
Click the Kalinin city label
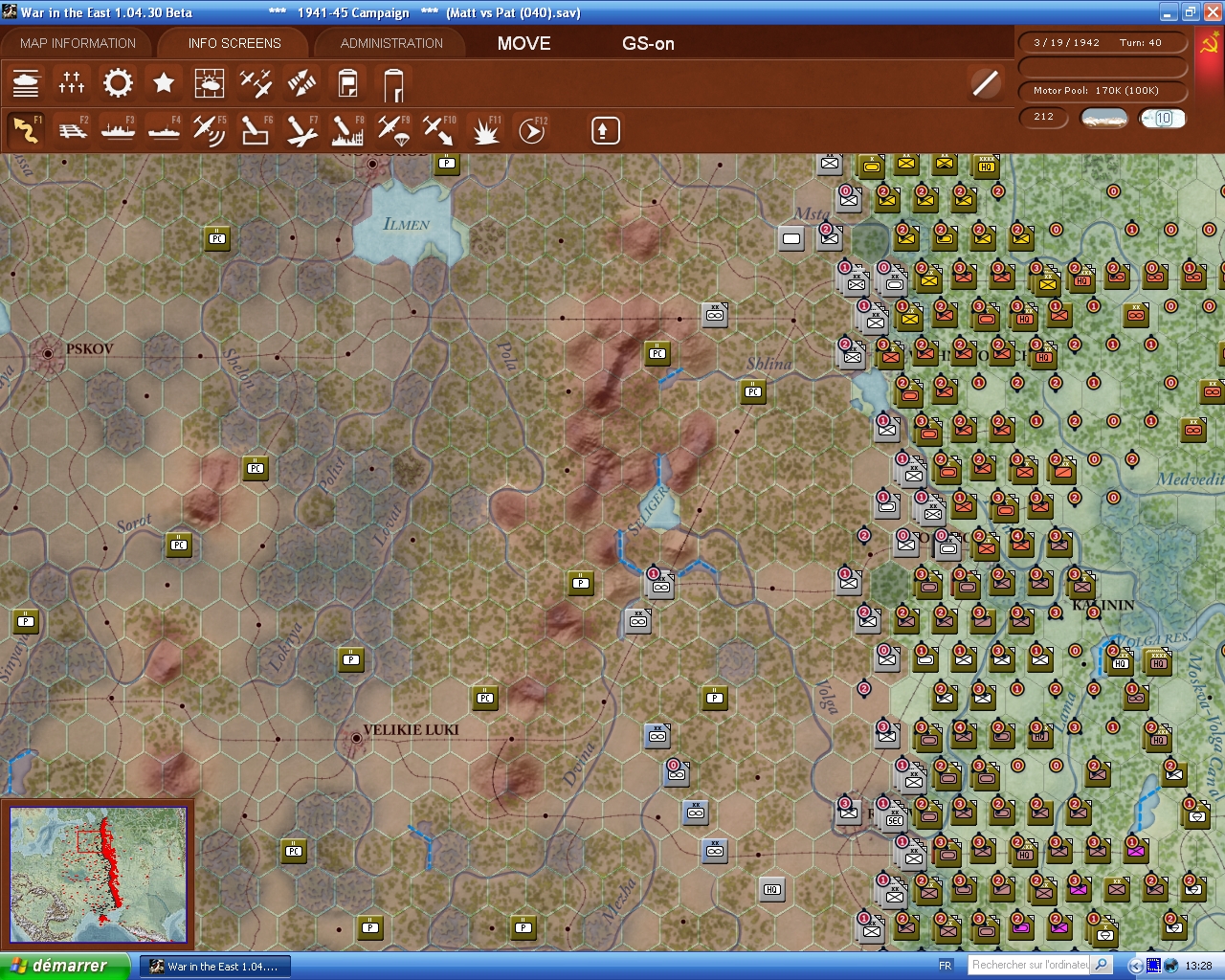pyautogui.click(x=1103, y=605)
